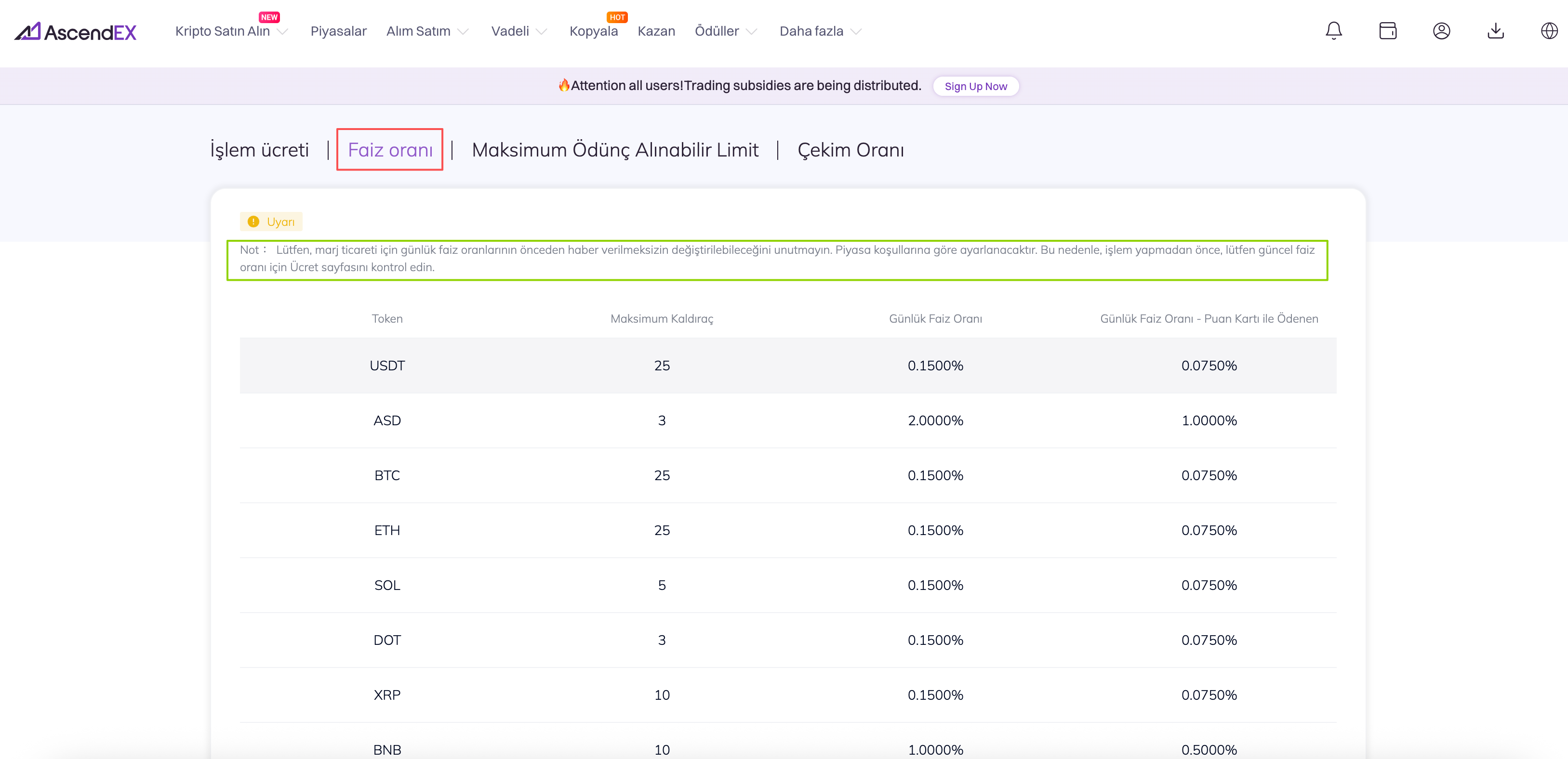
Task: Open the globe language selector icon
Action: [x=1549, y=31]
